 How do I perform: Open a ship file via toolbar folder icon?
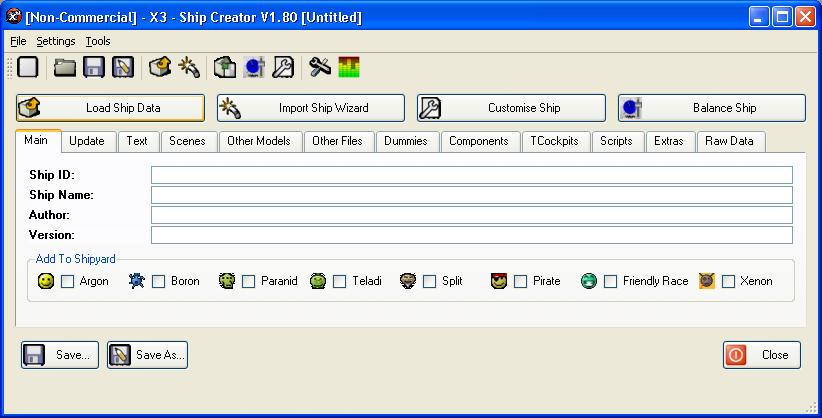pyautogui.click(x=64, y=68)
